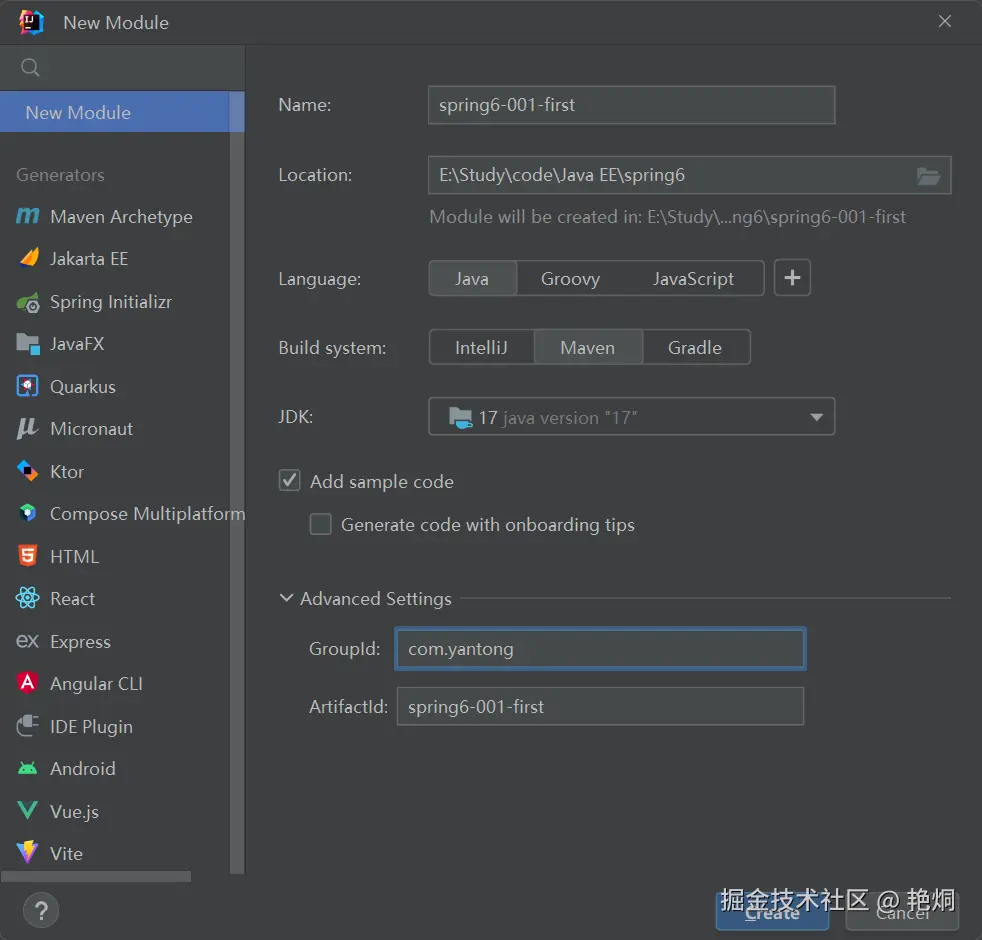This screenshot has width=982, height=940.
Task: Click the sidebar horizontal scrollbar
Action: pyautogui.click(x=95, y=876)
